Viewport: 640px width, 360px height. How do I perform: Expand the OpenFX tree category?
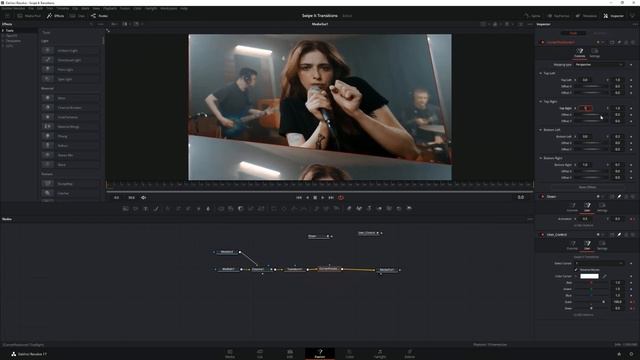click(x=3, y=36)
